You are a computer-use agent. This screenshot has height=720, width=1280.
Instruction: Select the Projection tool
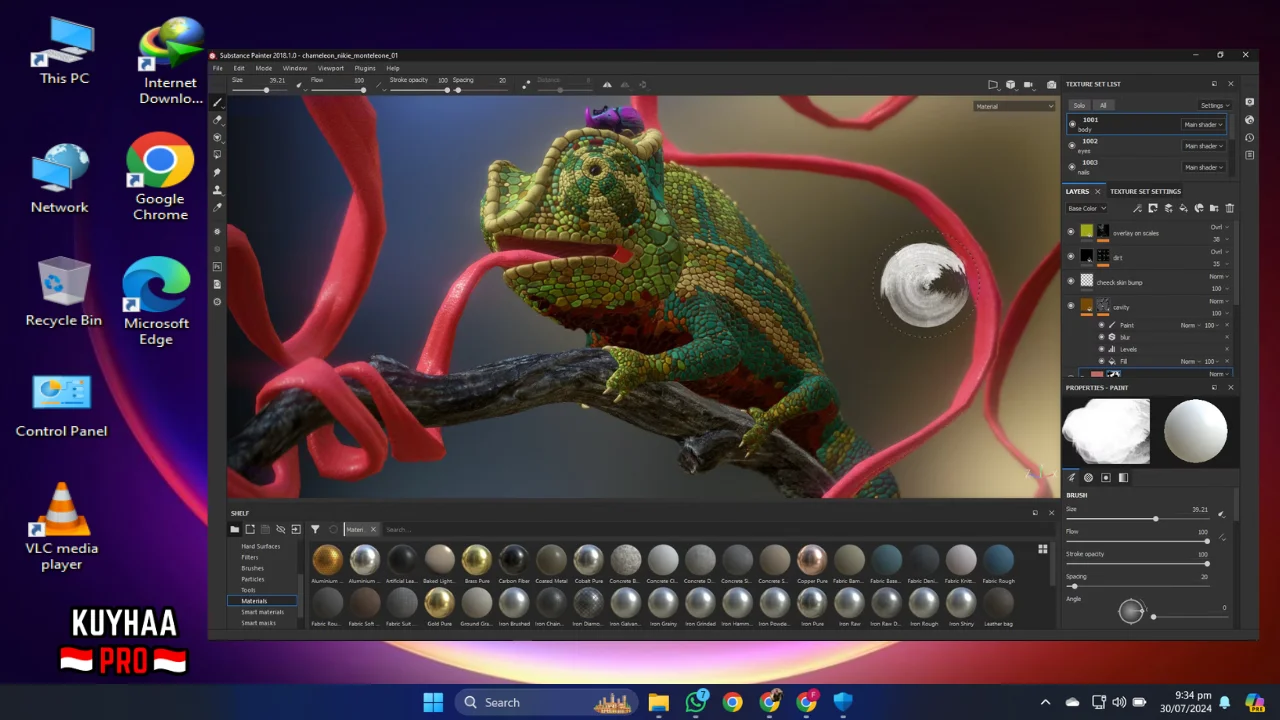pos(217,137)
